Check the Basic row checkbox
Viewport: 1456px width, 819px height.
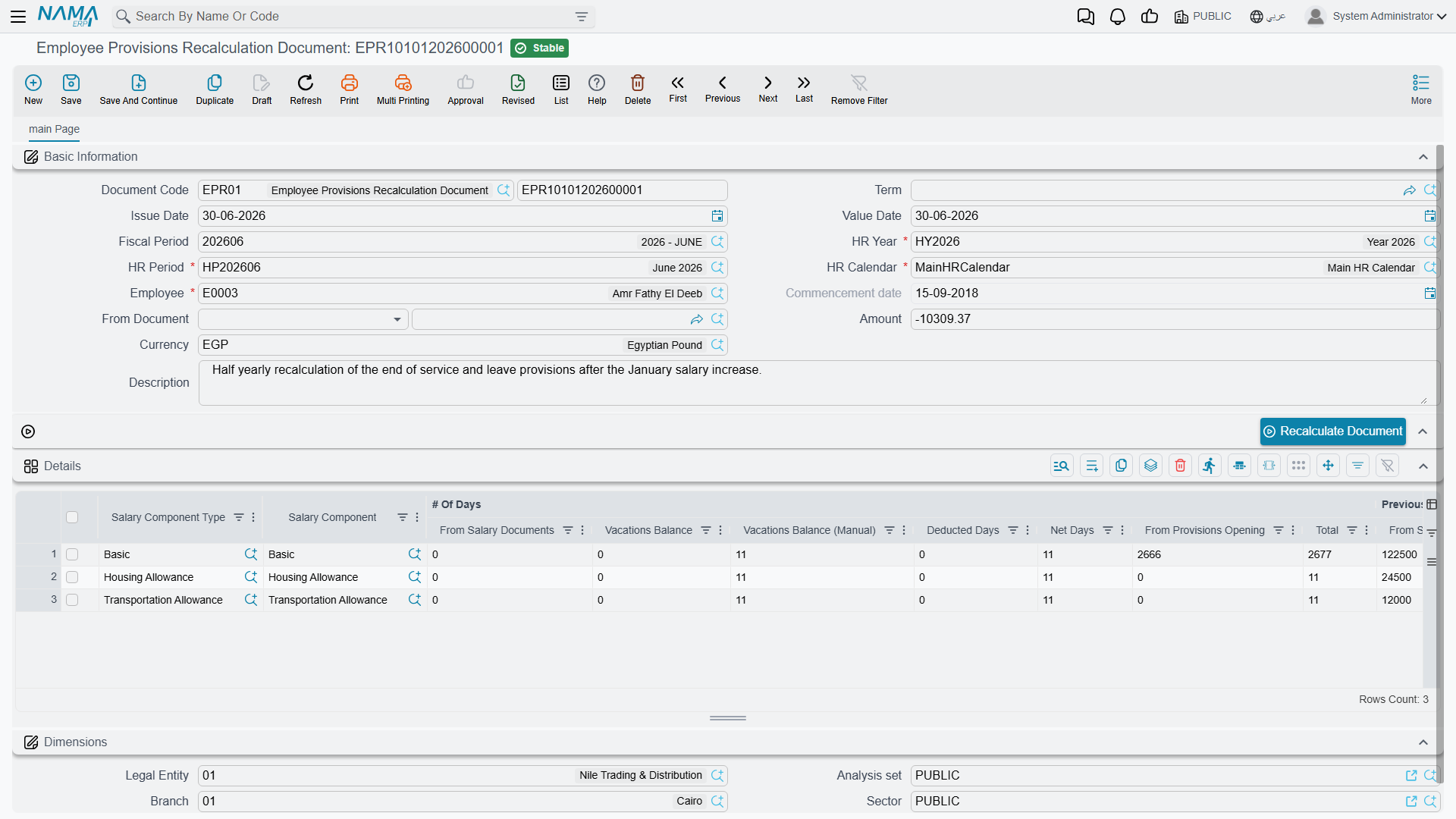coord(72,554)
